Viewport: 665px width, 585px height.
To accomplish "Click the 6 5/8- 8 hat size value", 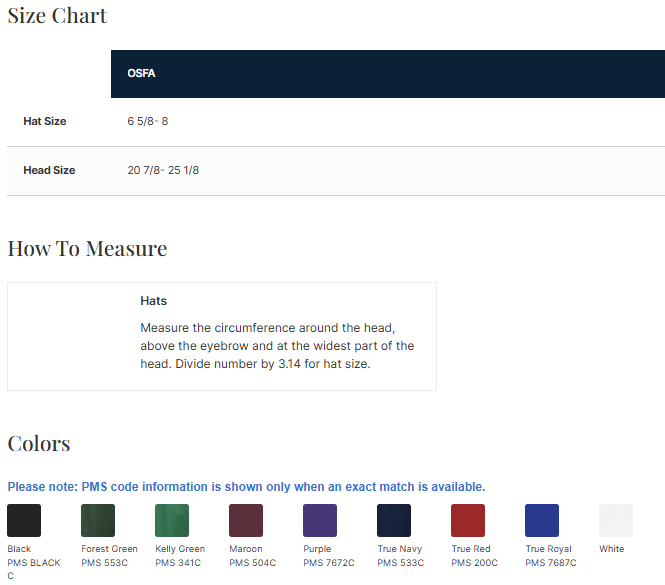I will click(x=148, y=122).
